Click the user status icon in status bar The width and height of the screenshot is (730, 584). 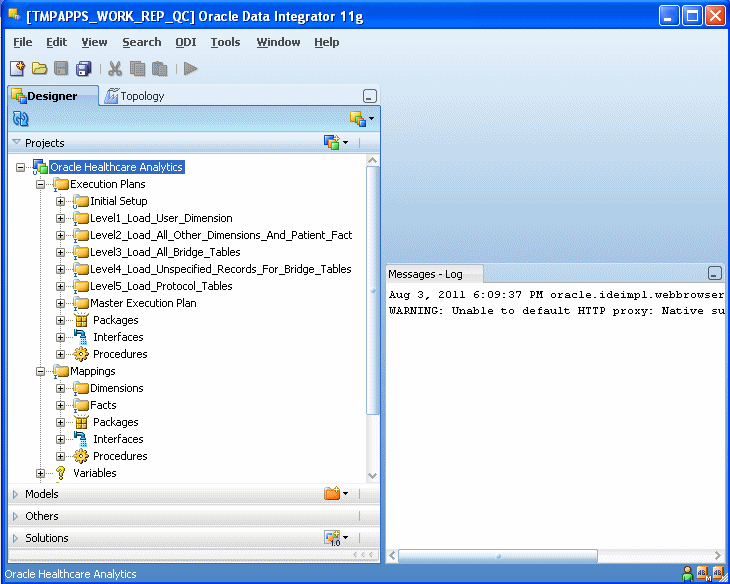[x=688, y=574]
